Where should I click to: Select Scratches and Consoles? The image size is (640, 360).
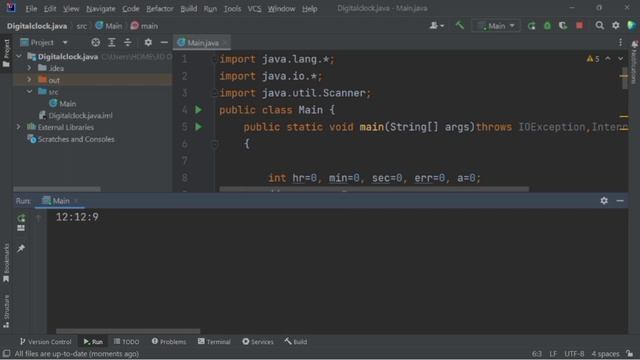[x=71, y=139]
